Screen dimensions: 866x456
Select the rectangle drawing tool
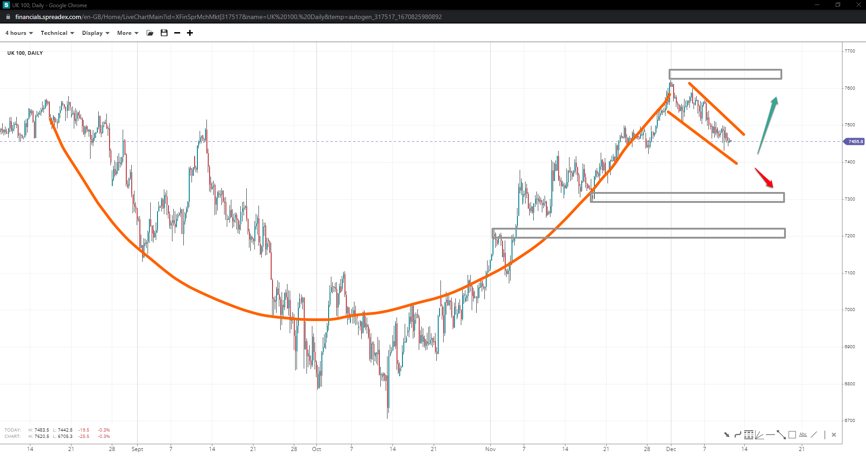792,435
